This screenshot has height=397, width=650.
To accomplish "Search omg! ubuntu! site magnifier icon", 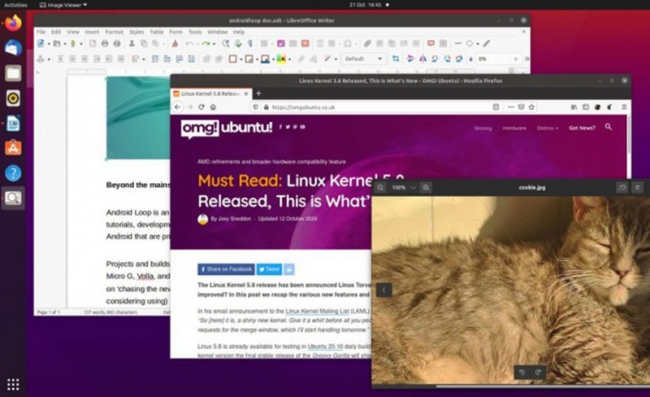I will click(608, 127).
